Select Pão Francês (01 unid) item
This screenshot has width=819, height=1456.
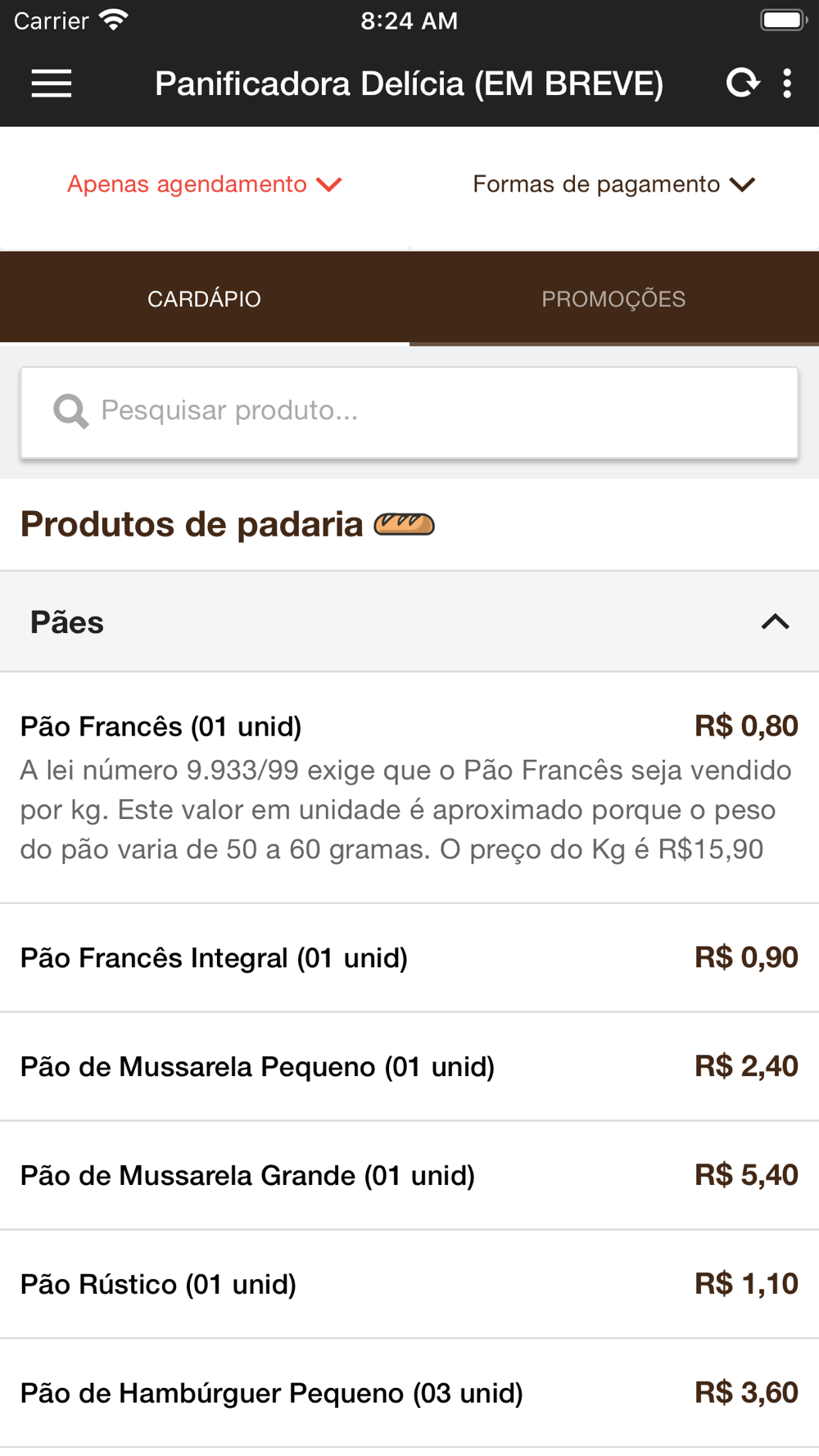tap(409, 788)
